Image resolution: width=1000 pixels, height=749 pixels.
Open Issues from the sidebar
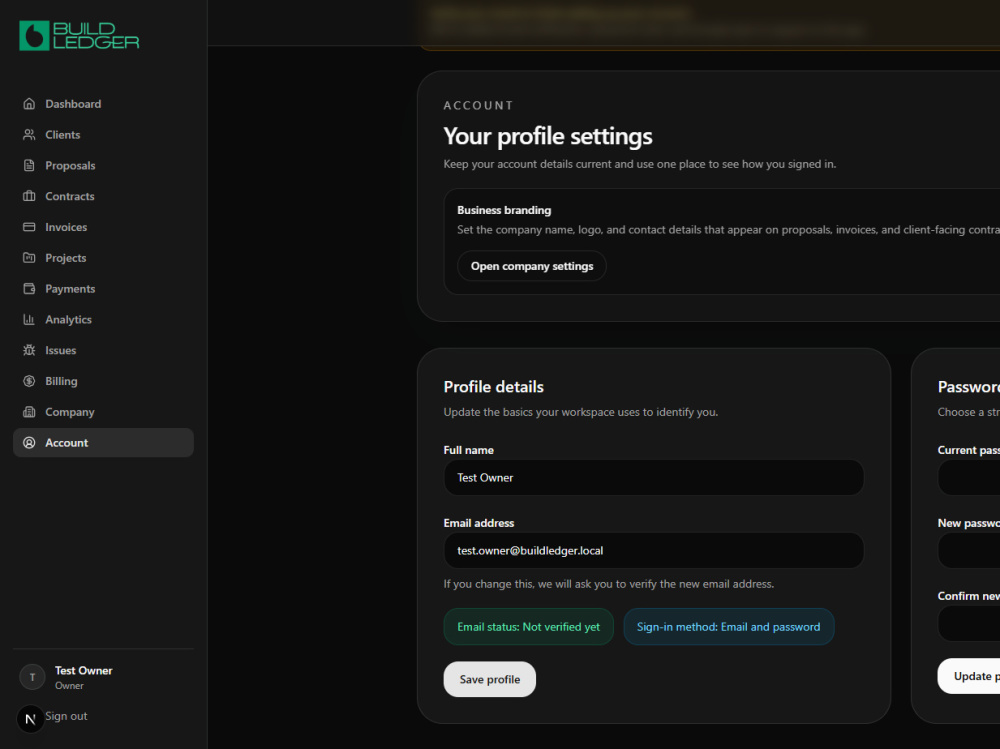pyautogui.click(x=103, y=350)
